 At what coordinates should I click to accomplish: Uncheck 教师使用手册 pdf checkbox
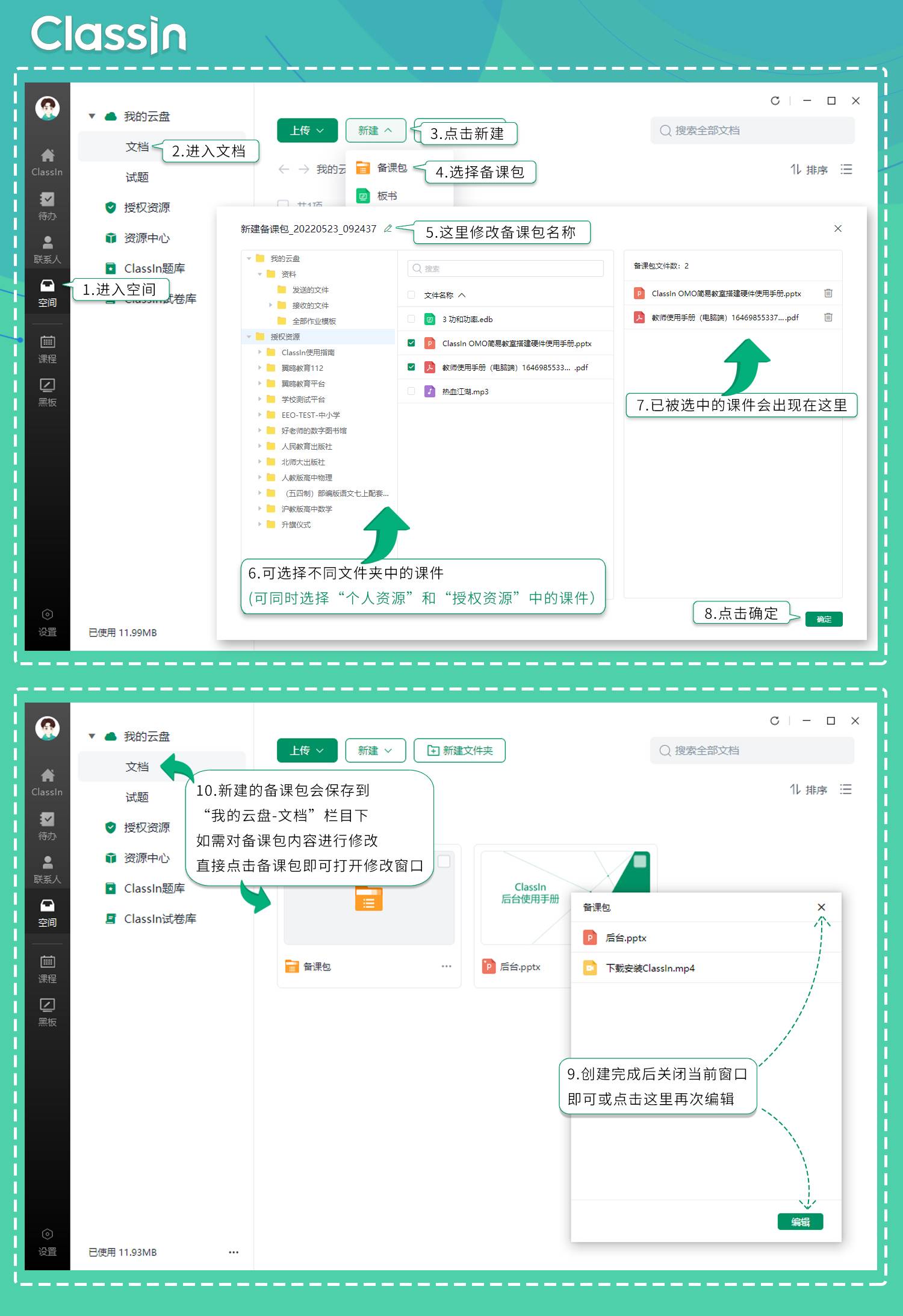click(411, 367)
